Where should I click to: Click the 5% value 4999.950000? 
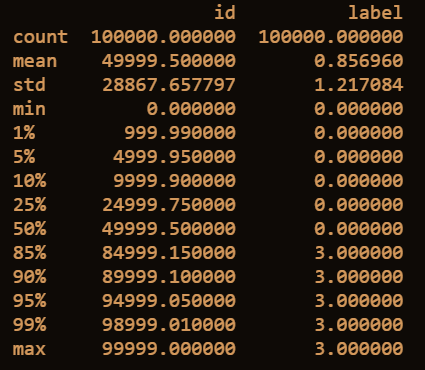[x=174, y=157]
